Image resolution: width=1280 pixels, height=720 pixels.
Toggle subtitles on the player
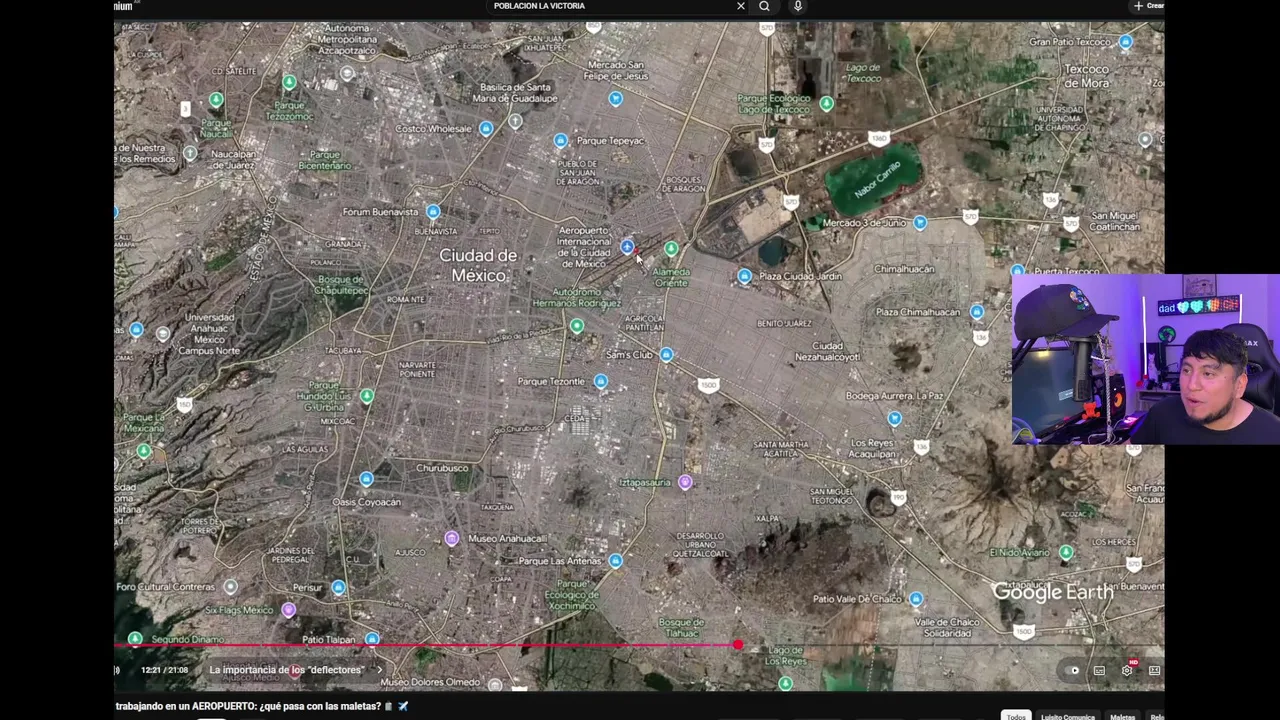[x=1099, y=671]
